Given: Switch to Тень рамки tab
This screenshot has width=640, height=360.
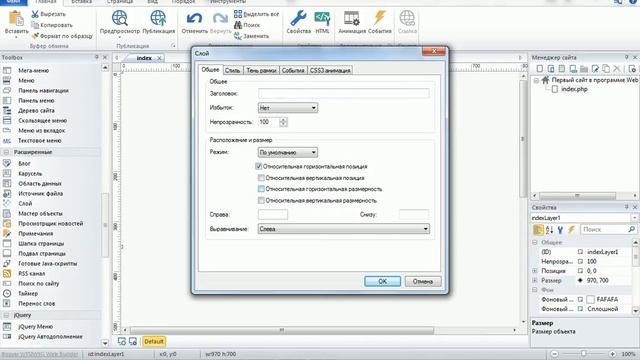Looking at the screenshot, I should (x=261, y=70).
